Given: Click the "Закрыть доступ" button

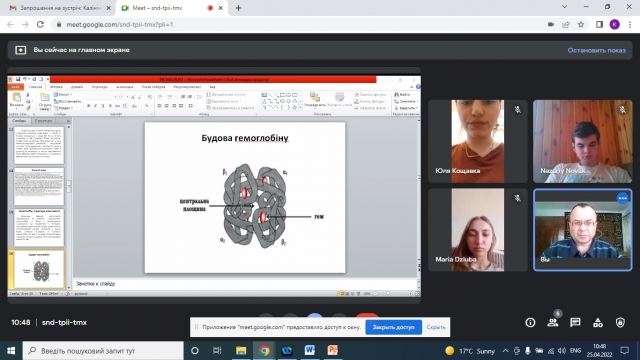Looking at the screenshot, I should pyautogui.click(x=393, y=327).
